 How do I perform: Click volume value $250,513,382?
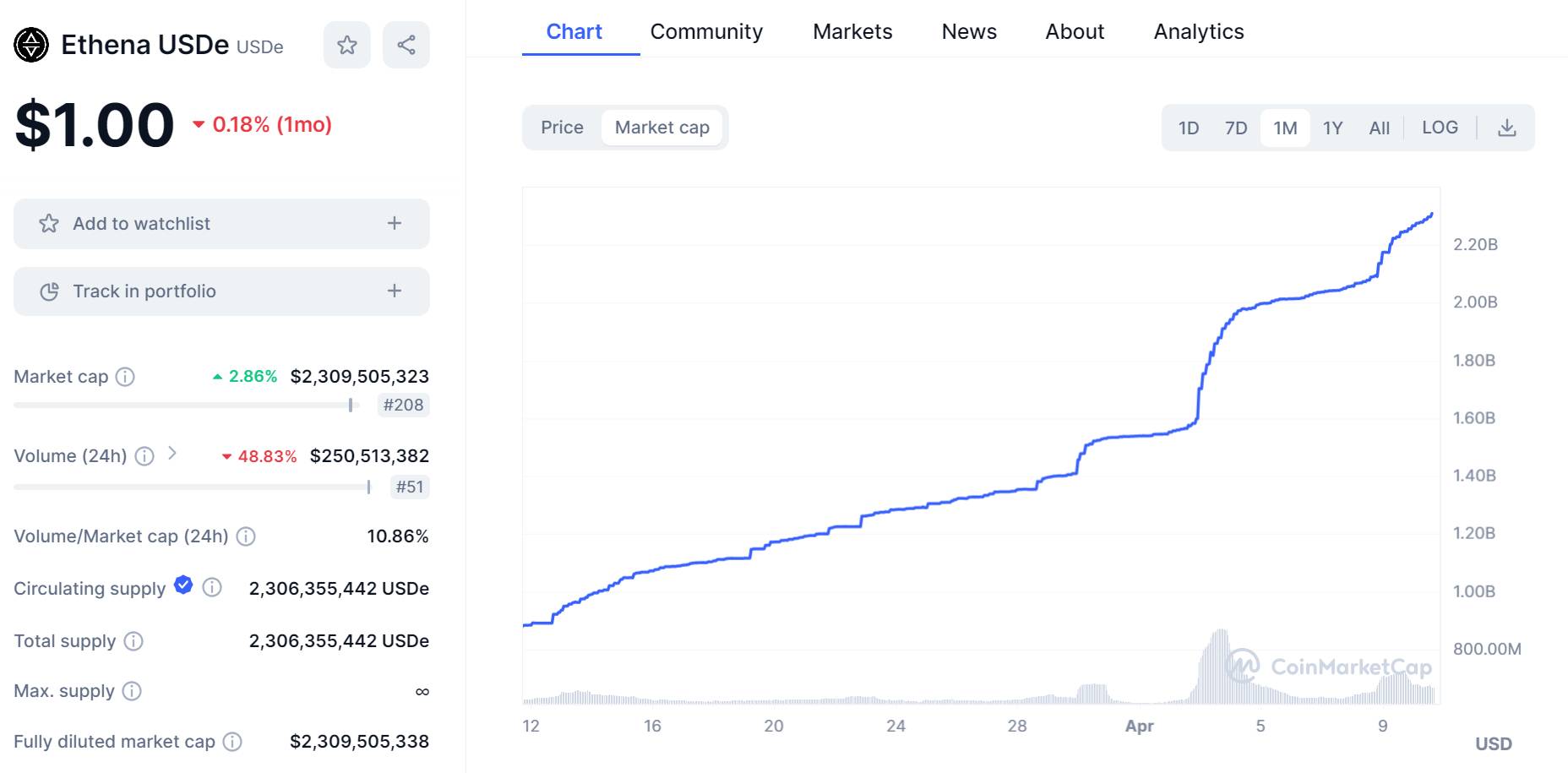(369, 456)
